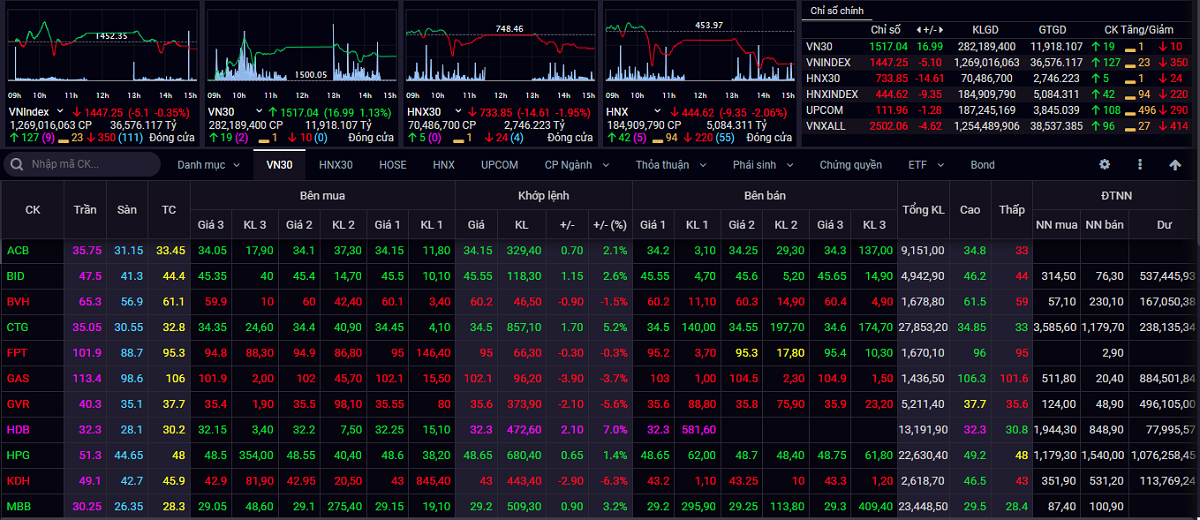The height and width of the screenshot is (520, 1200).
Task: Click the CK column header
Action: coord(32,210)
